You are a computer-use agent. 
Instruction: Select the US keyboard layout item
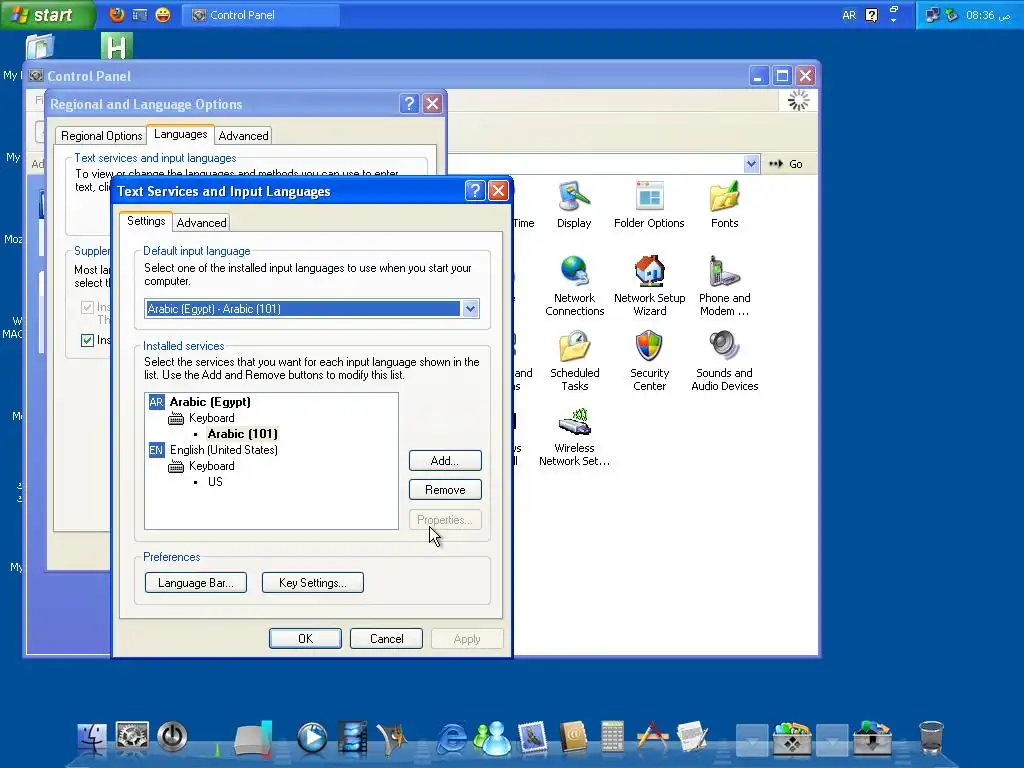[x=215, y=482]
